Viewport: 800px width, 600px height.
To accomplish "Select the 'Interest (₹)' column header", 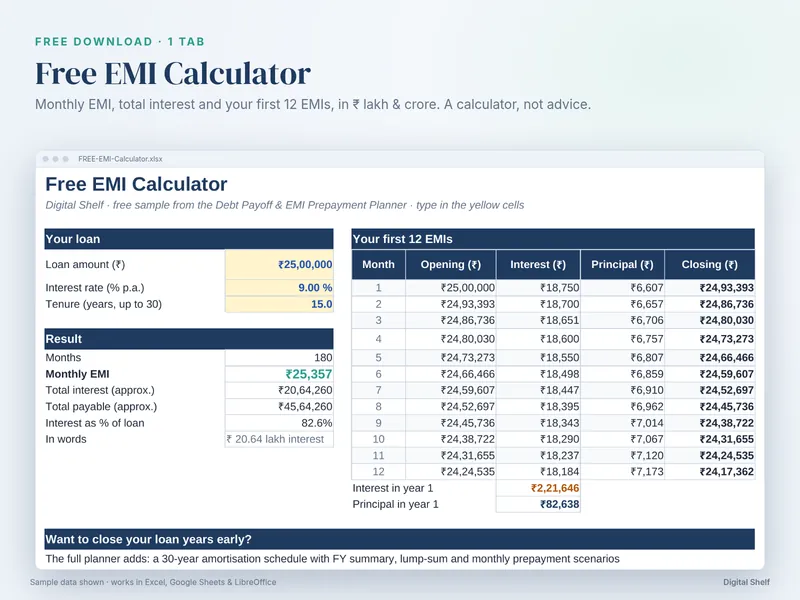I will (538, 264).
